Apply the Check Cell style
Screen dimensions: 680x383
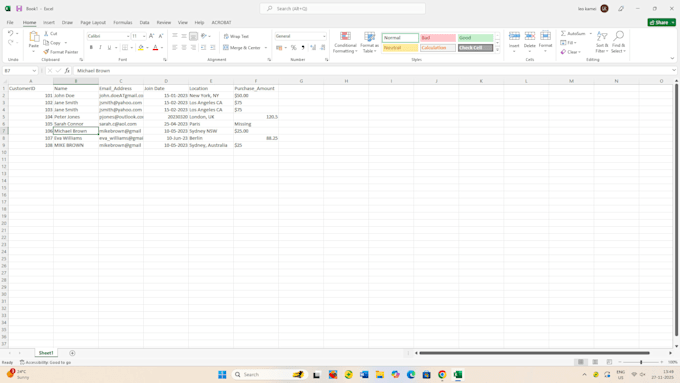click(x=475, y=48)
